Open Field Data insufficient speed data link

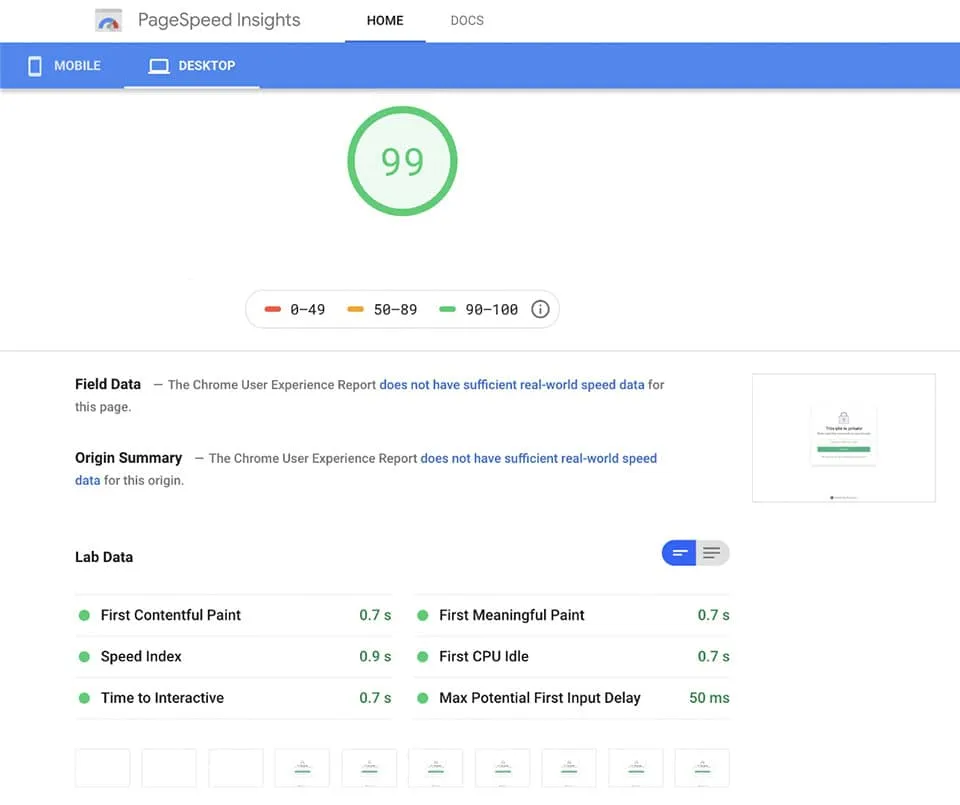511,384
